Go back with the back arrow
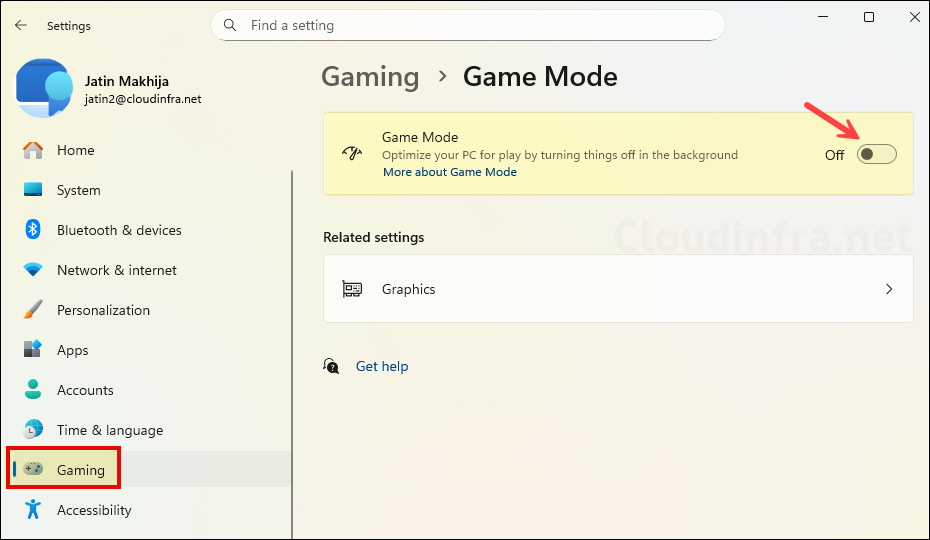 point(21,25)
